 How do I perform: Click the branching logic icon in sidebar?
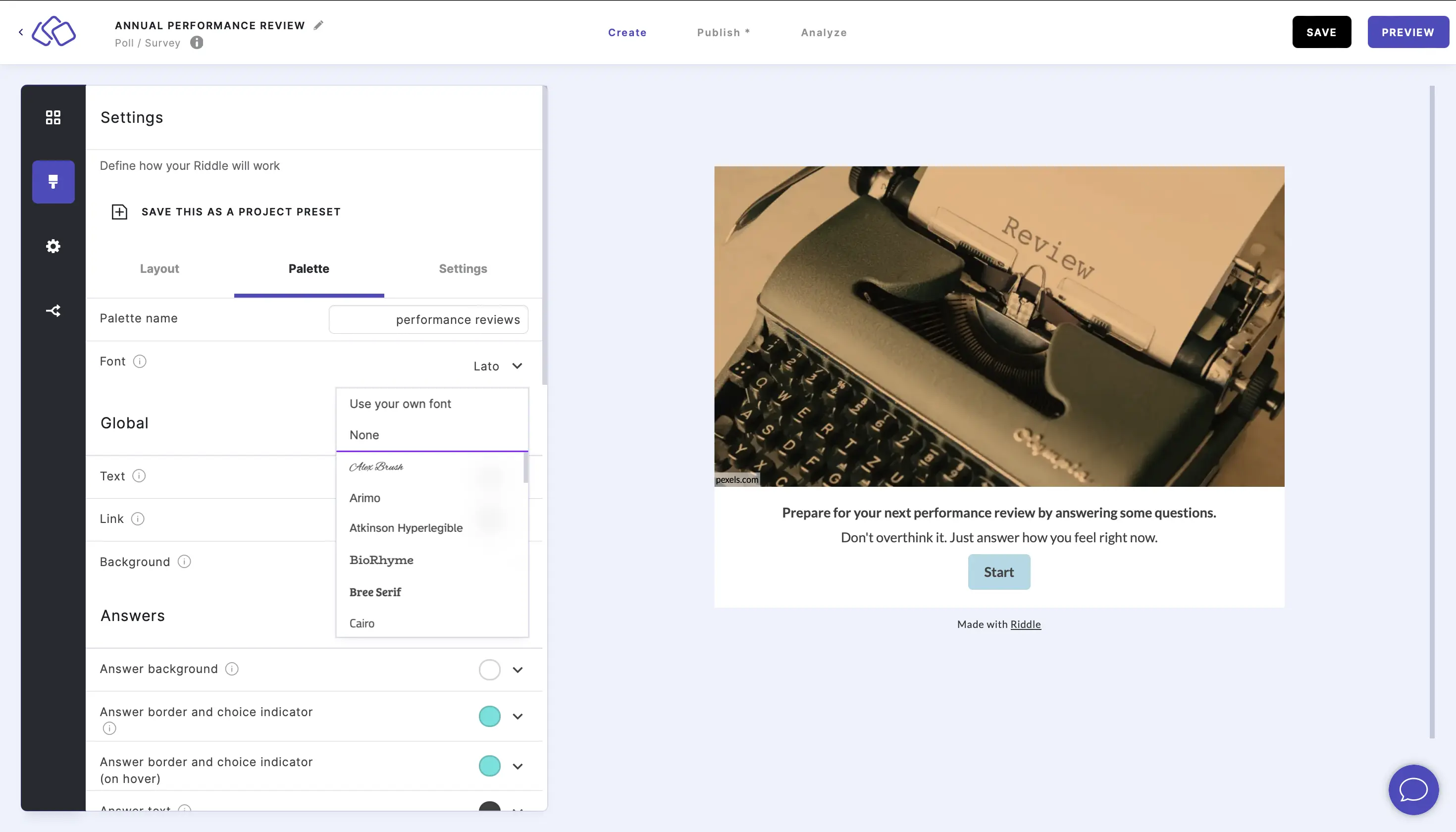53,311
